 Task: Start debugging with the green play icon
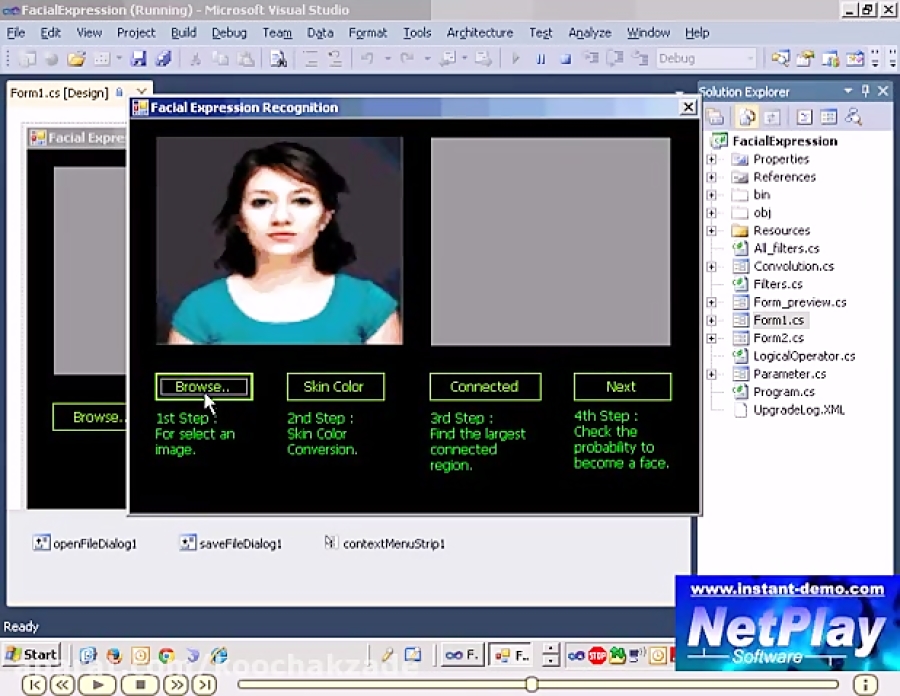coord(517,60)
